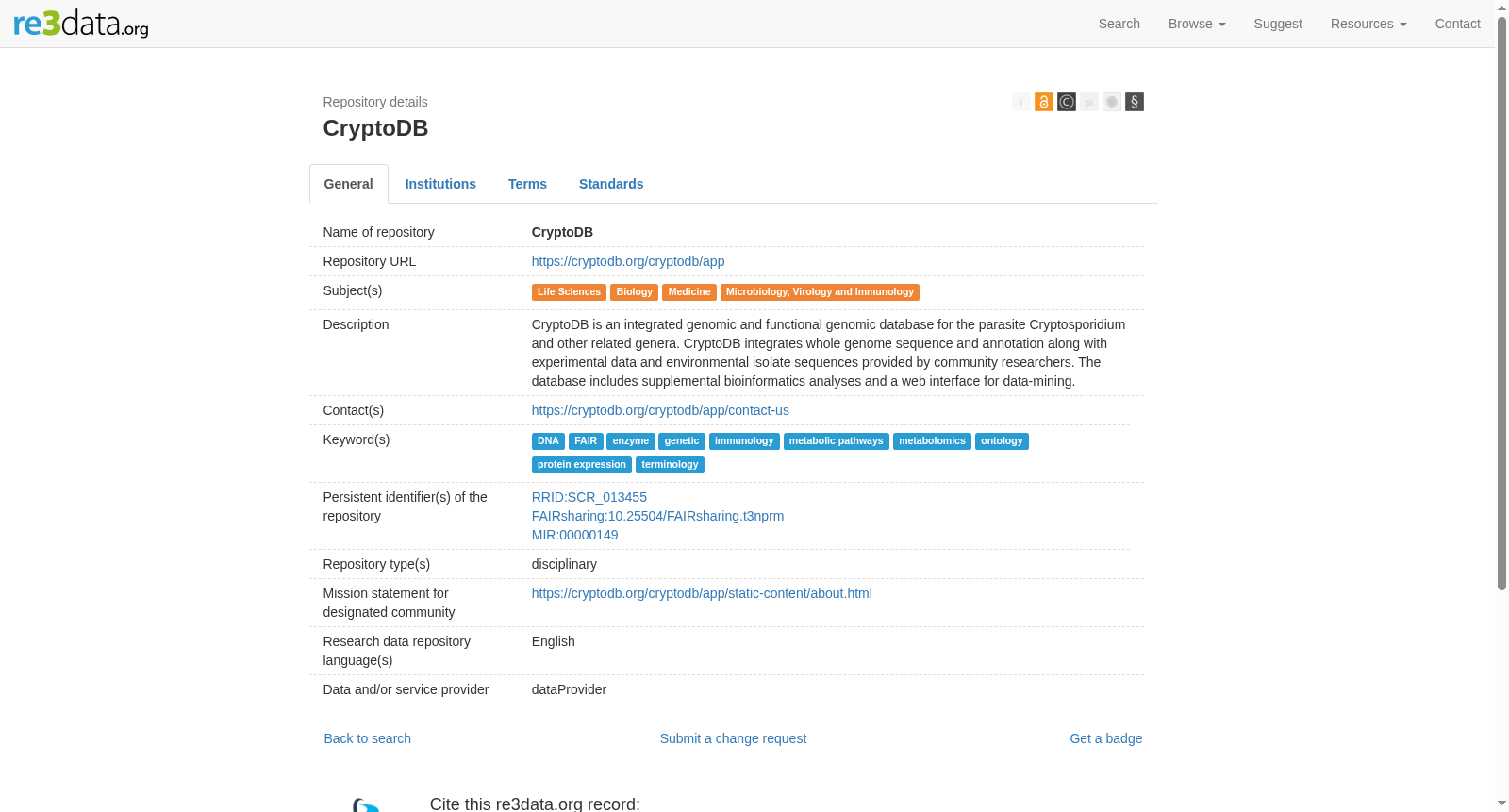The image size is (1509, 812).
Task: Click the orange open access padlock icon
Action: click(x=1044, y=102)
